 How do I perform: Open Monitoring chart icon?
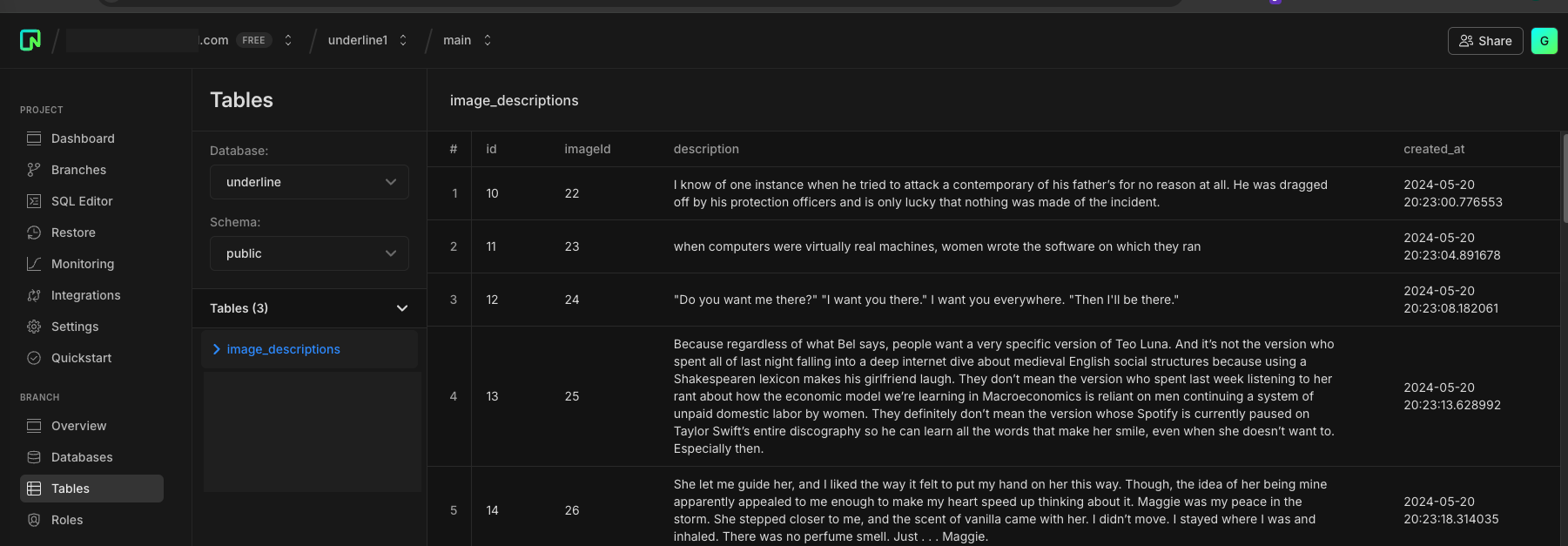(34, 264)
